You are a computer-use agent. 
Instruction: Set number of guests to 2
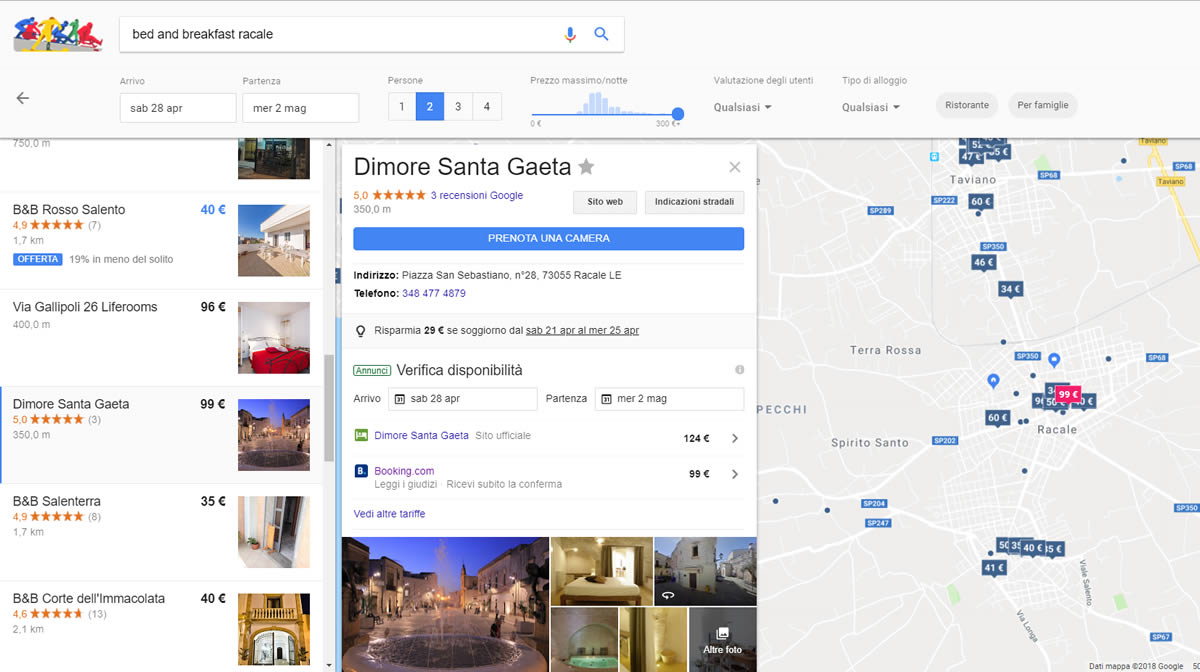[x=430, y=107]
